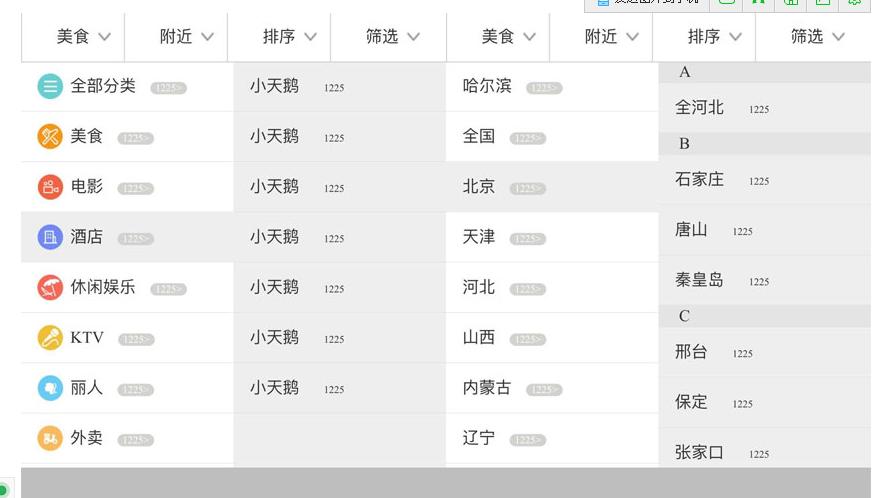Image resolution: width=883 pixels, height=498 pixels.
Task: Select the 休闲娱乐 category
Action: coord(127,287)
